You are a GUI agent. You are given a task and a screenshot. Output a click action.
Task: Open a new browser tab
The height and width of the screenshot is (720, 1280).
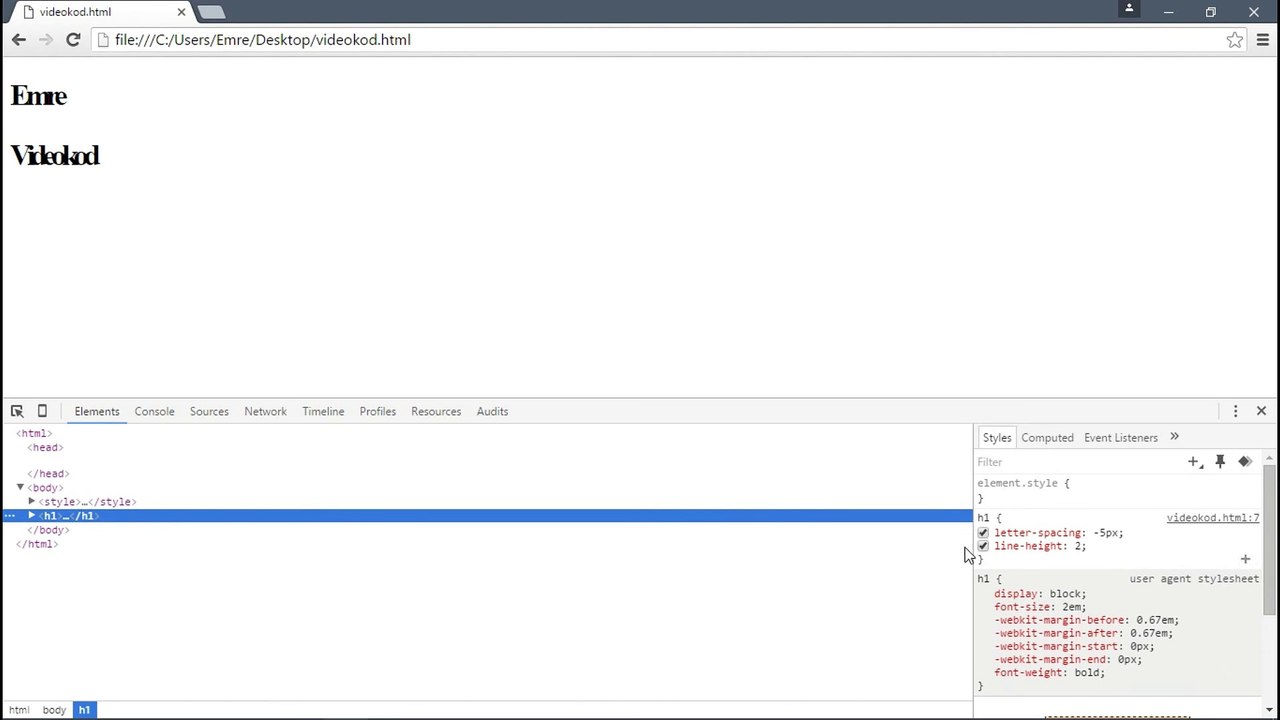(210, 12)
